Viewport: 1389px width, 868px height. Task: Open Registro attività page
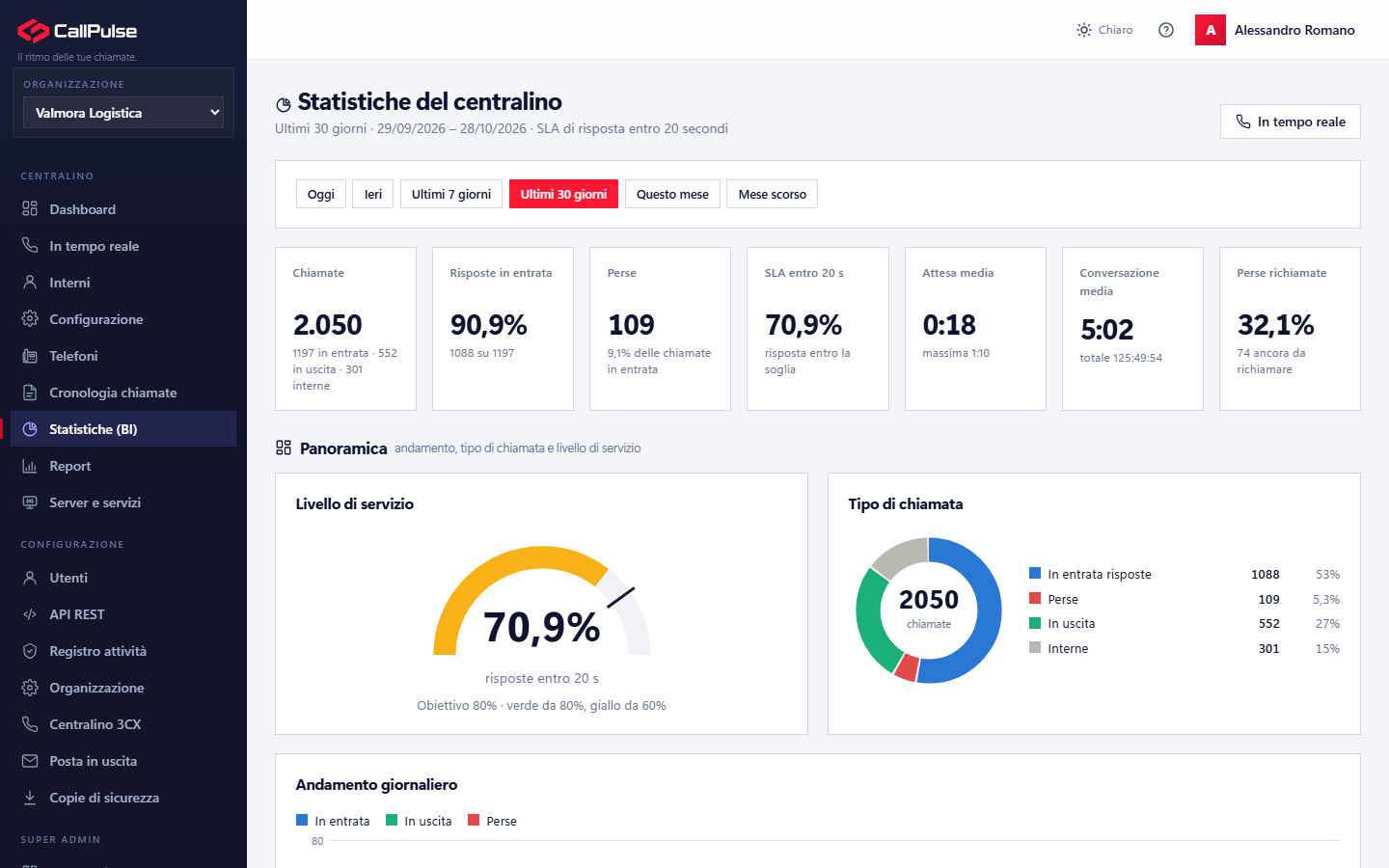(x=123, y=651)
